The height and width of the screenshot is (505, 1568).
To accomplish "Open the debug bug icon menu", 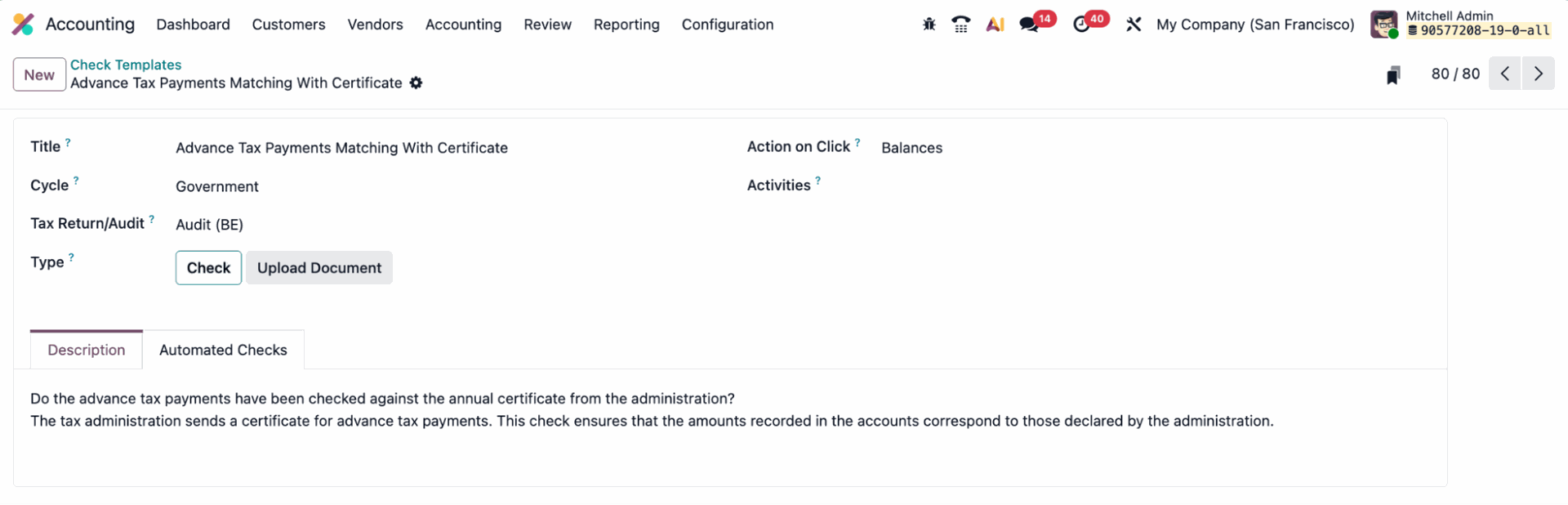I will tap(929, 25).
